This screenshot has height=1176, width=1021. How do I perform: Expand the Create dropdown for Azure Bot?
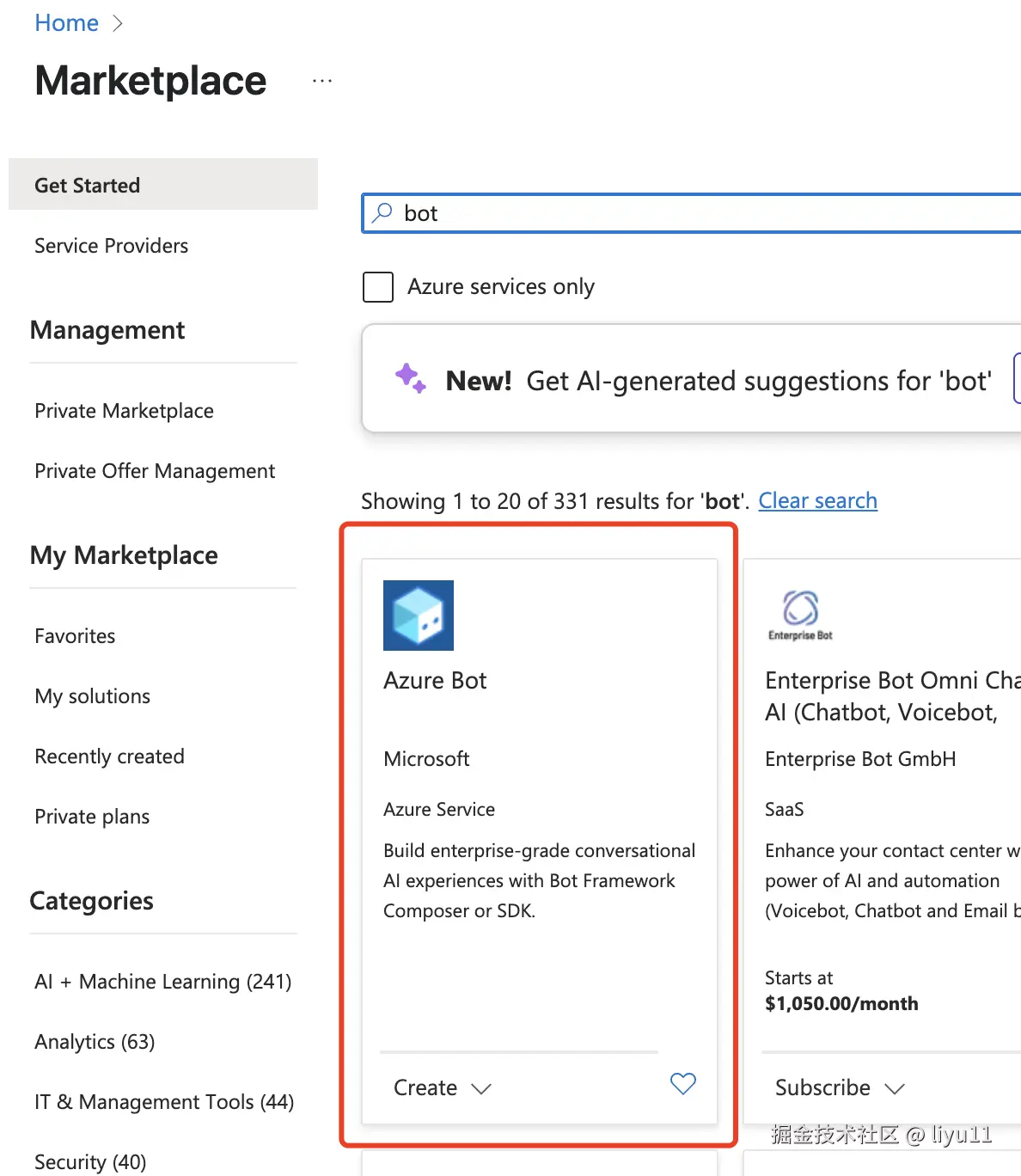pos(443,1087)
